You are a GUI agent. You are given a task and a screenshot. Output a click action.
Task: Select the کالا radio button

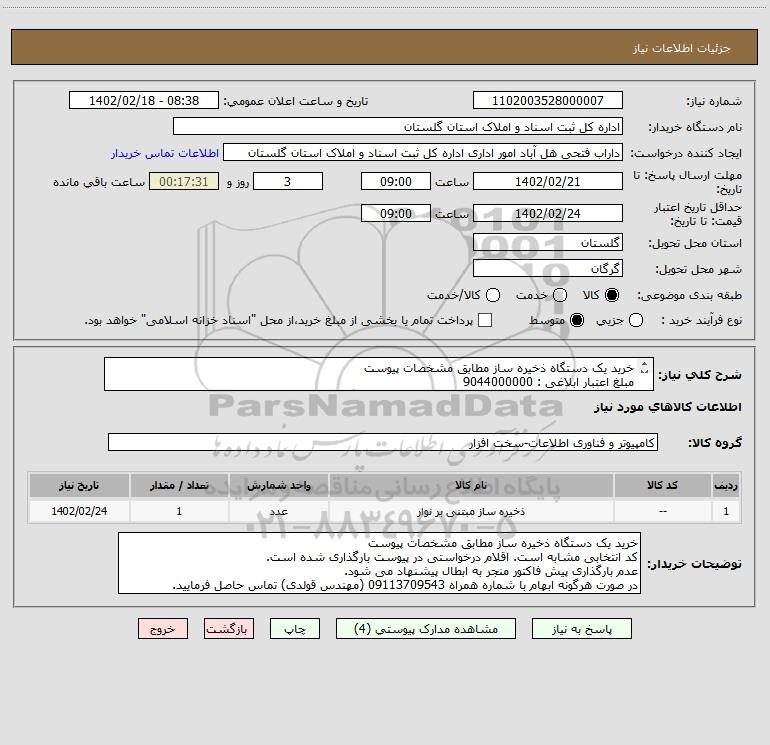(612, 295)
